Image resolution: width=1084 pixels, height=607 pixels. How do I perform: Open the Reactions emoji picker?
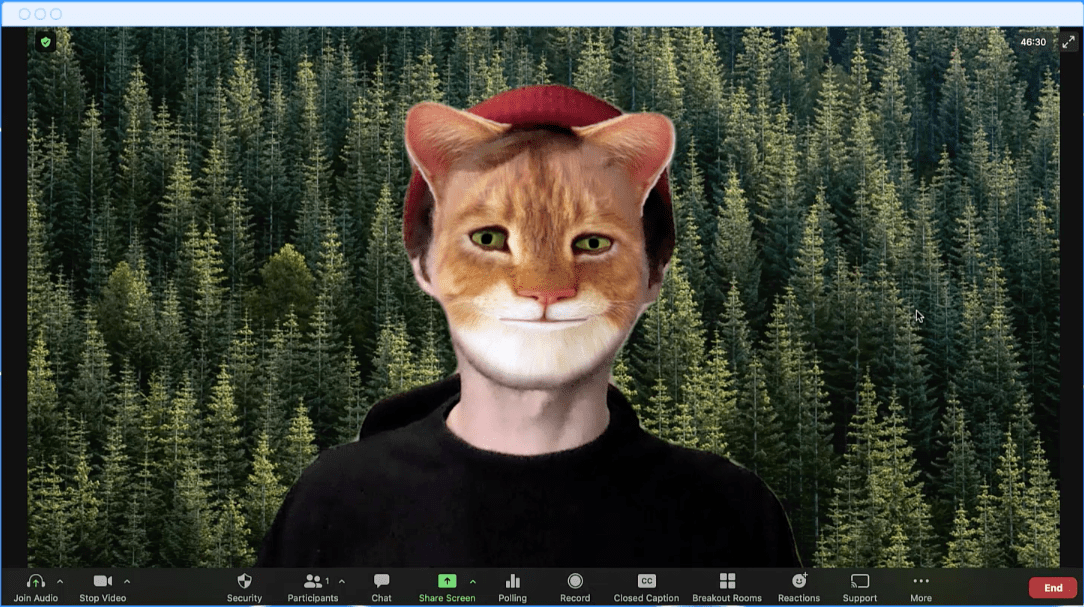click(x=799, y=582)
